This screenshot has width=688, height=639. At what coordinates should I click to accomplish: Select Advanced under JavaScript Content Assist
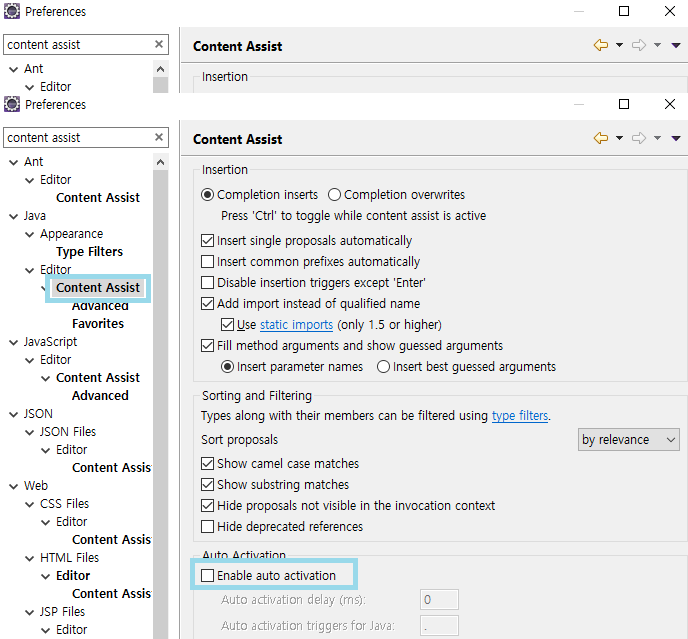click(100, 395)
